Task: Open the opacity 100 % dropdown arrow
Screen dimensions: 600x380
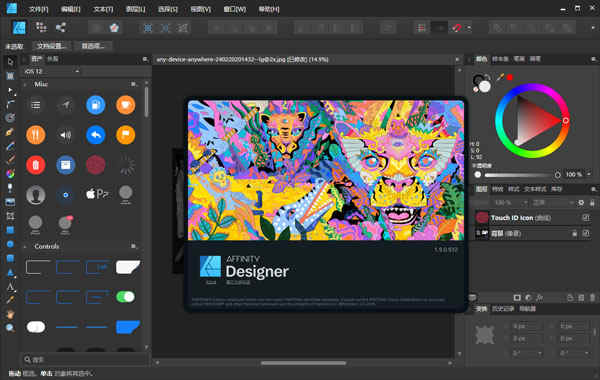Action: click(589, 175)
